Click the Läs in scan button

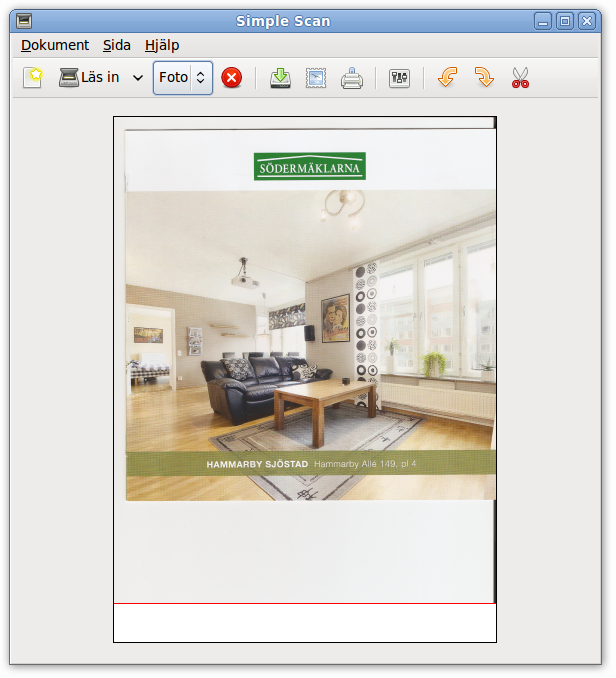(x=89, y=78)
